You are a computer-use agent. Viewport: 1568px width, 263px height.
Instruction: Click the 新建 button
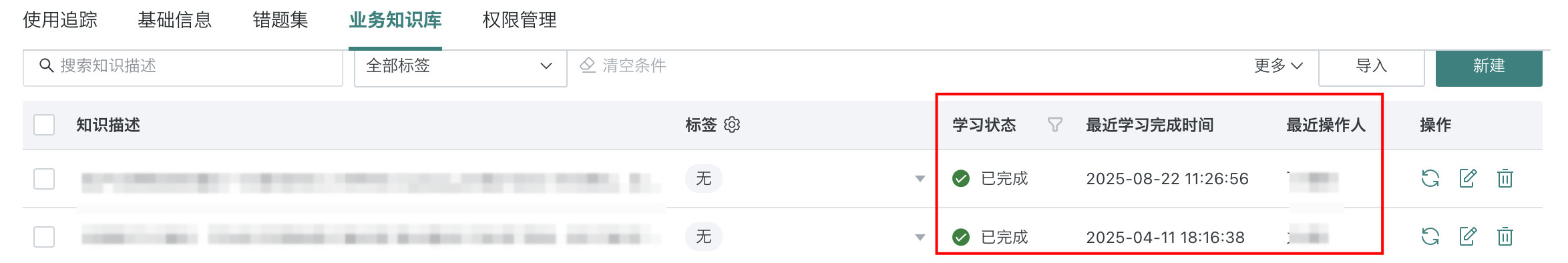pos(1489,66)
